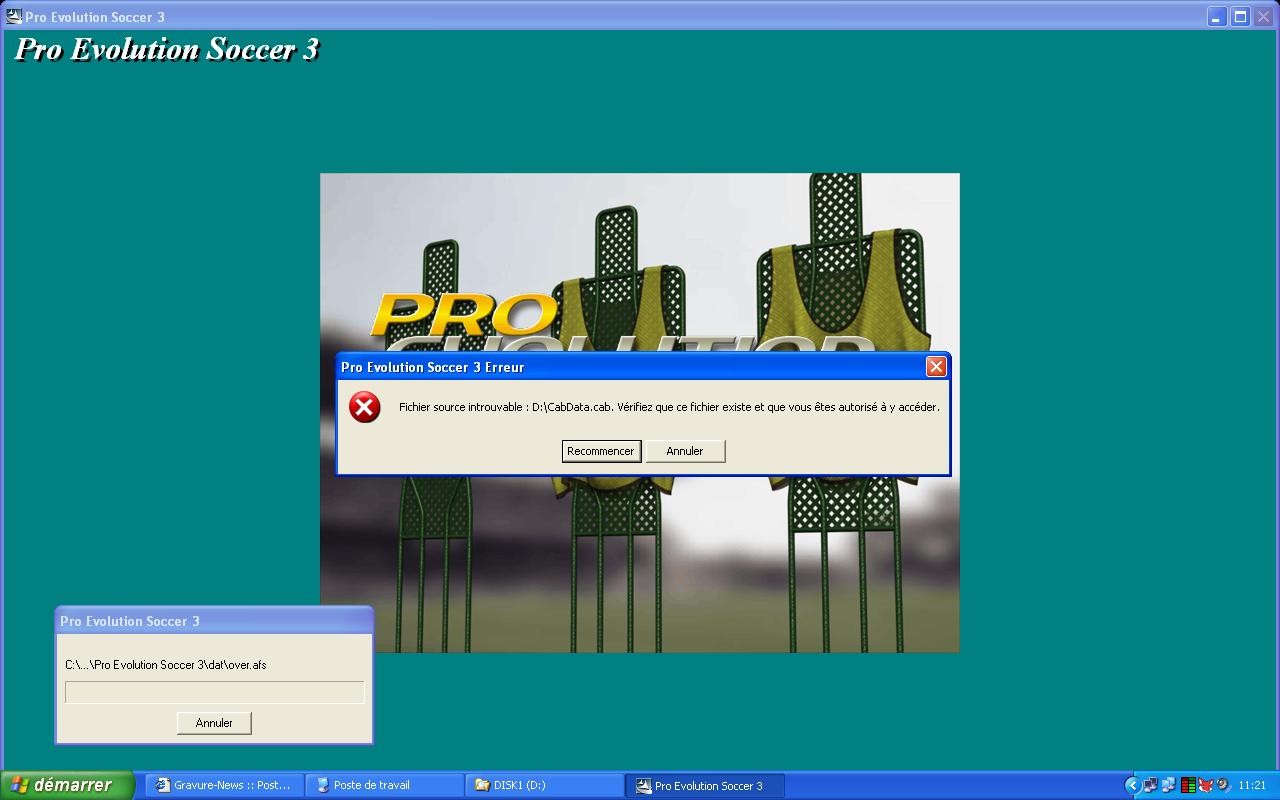Click the red and green meter tray icon
The width and height of the screenshot is (1280, 800).
click(1188, 786)
